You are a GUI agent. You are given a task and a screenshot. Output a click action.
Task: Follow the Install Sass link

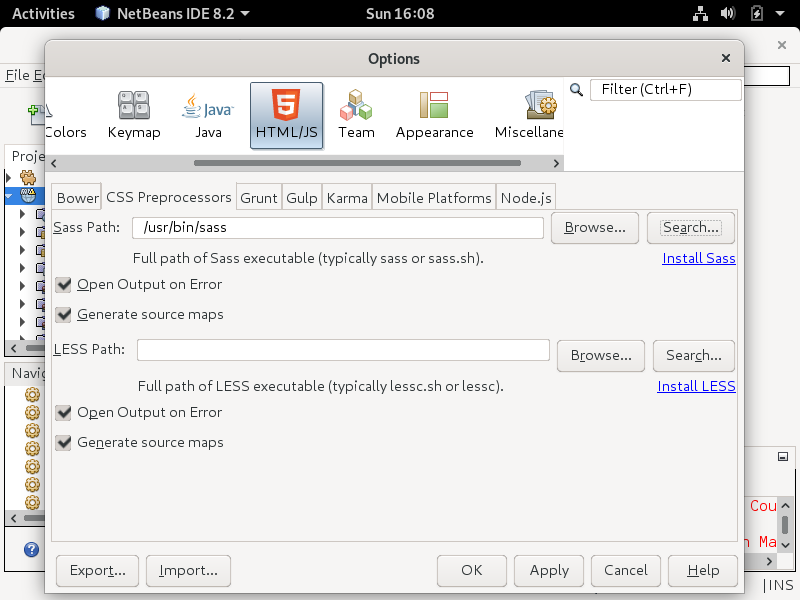tap(699, 259)
